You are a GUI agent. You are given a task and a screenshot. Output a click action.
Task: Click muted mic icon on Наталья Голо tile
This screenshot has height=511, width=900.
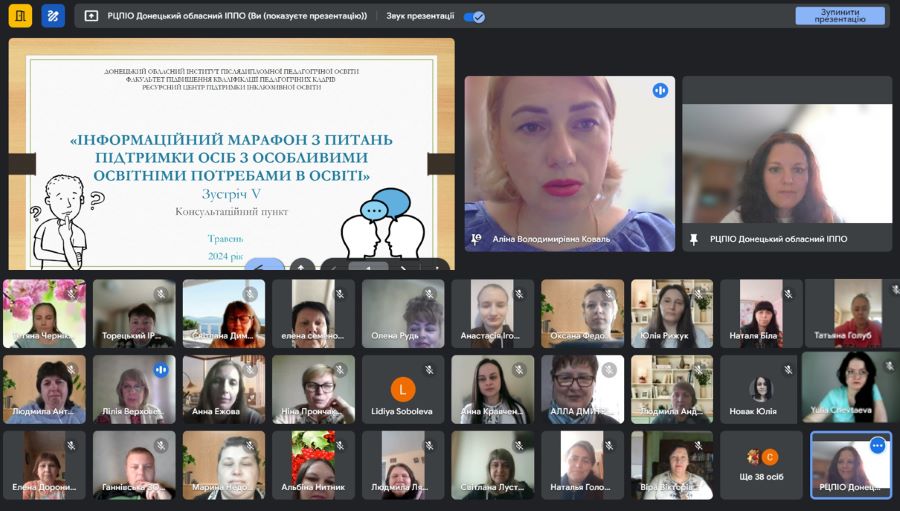tap(609, 445)
